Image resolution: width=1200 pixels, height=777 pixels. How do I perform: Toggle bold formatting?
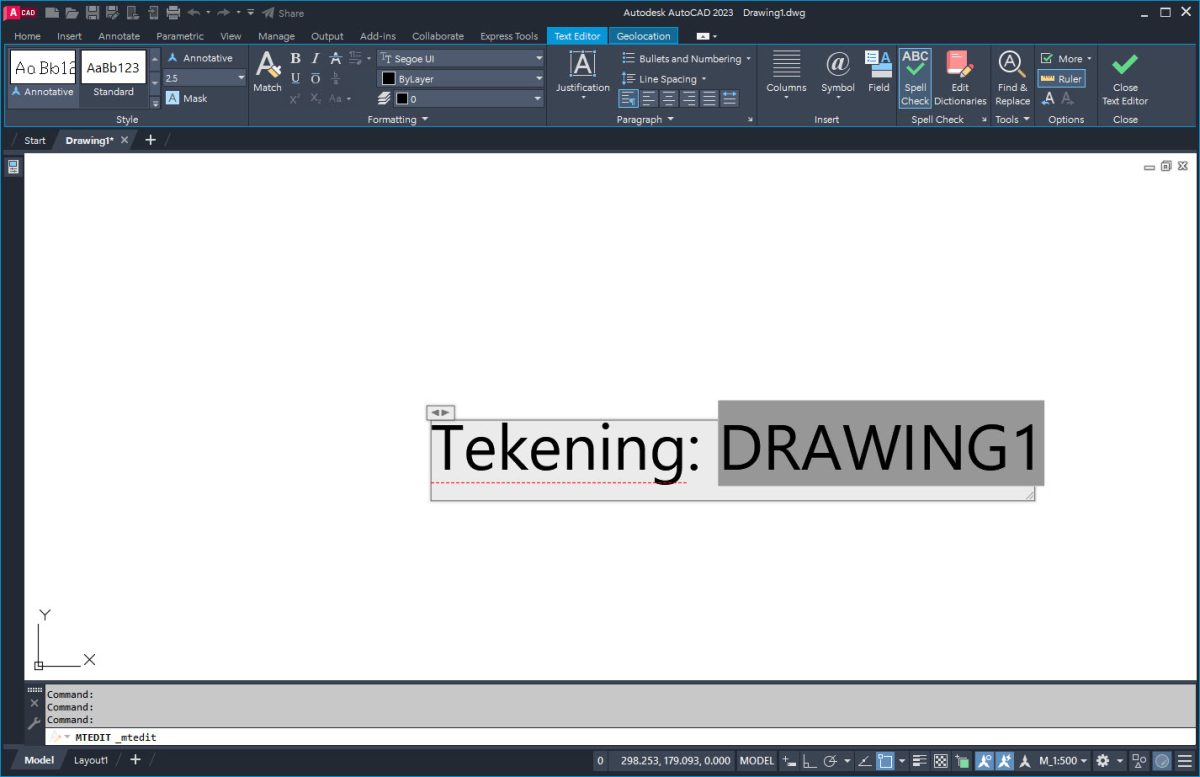[295, 58]
